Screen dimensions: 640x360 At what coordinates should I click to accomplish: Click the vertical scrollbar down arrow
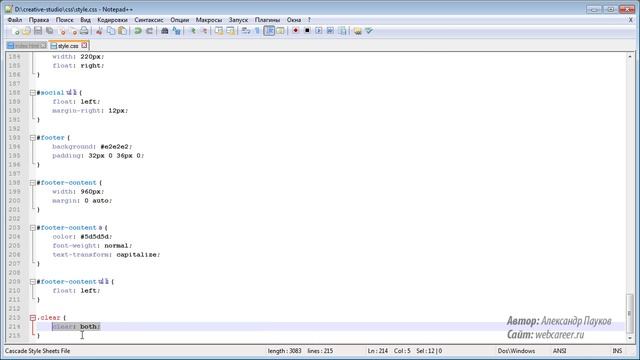click(x=630, y=338)
